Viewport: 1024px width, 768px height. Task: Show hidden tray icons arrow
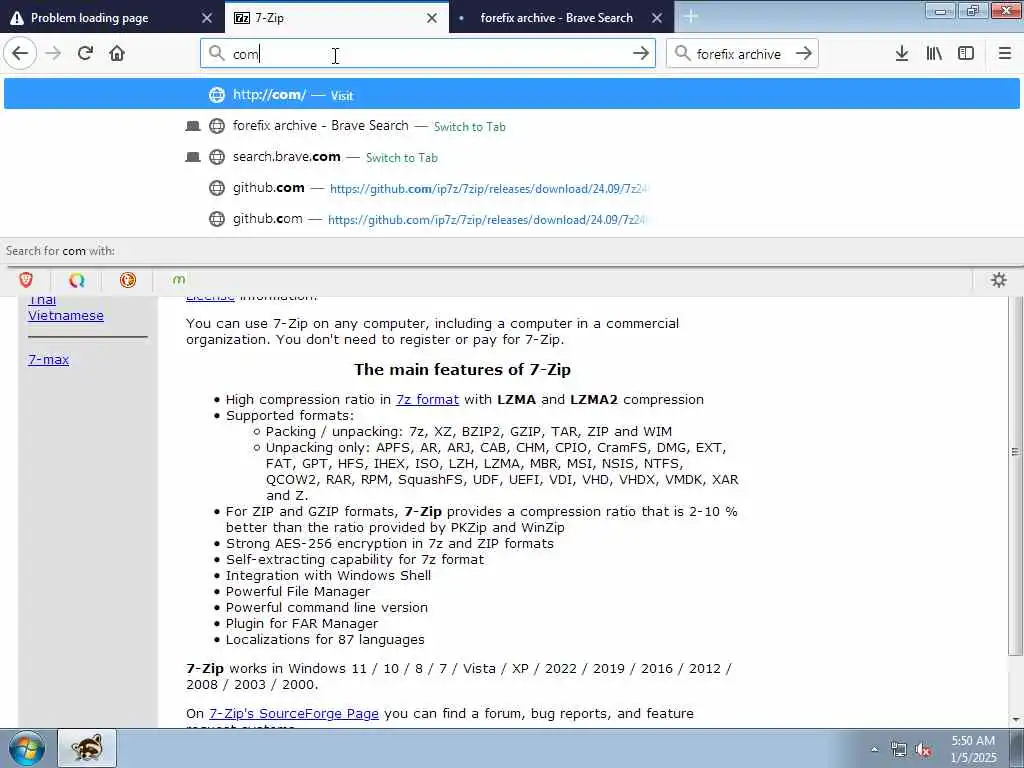874,749
